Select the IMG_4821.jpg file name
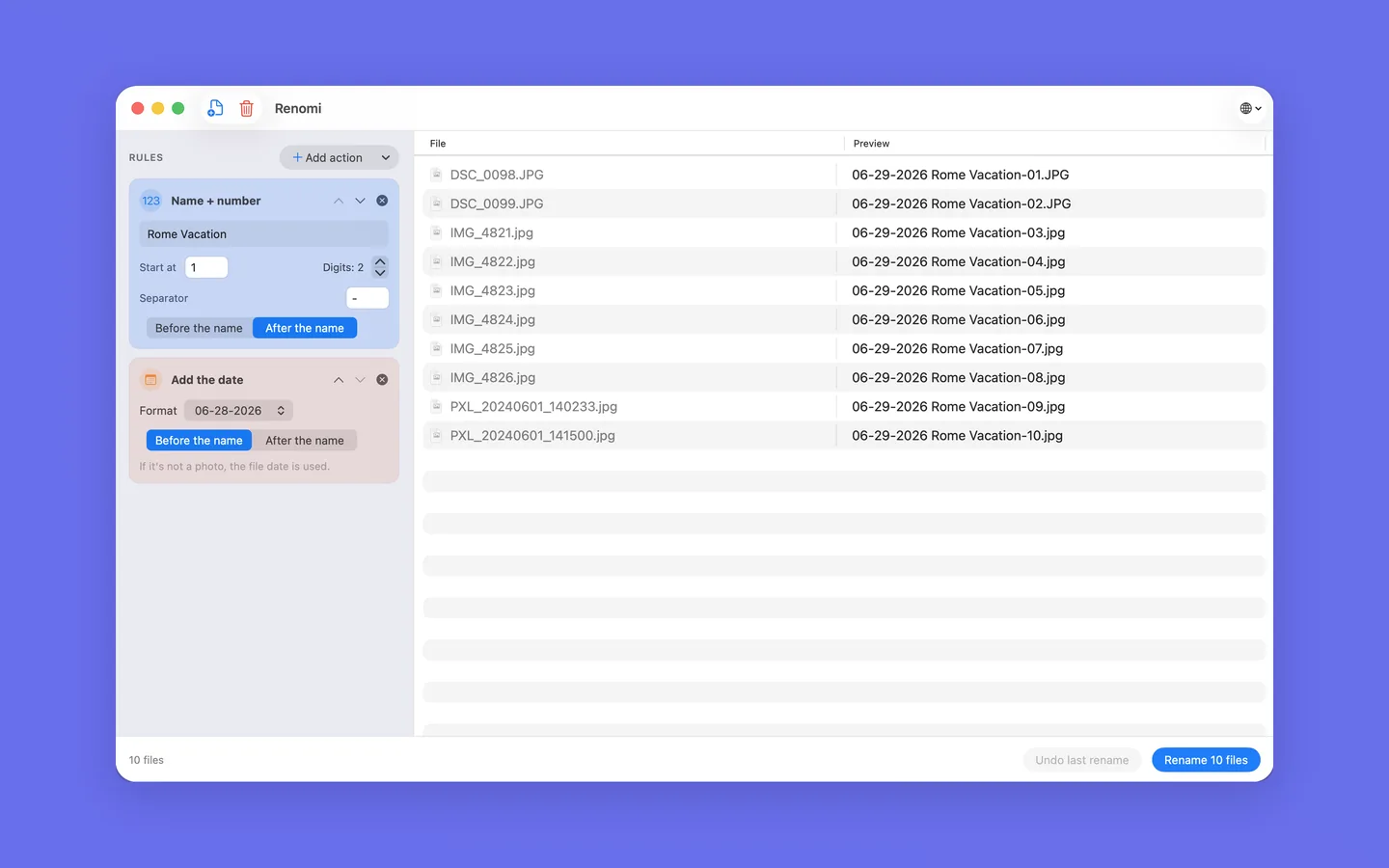This screenshot has height=868, width=1389. coord(492,232)
